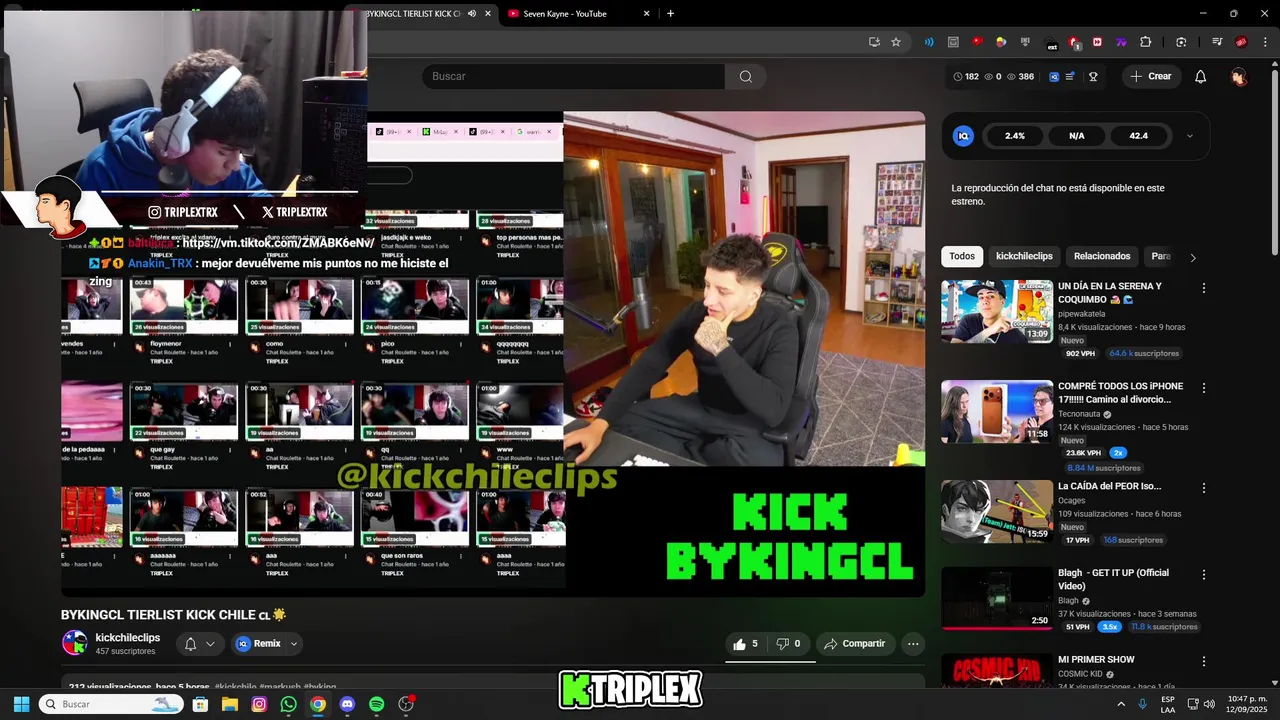This screenshot has height=720, width=1280.
Task: Switch to BYKINGCL TIERLIST browser tab
Action: tap(412, 14)
